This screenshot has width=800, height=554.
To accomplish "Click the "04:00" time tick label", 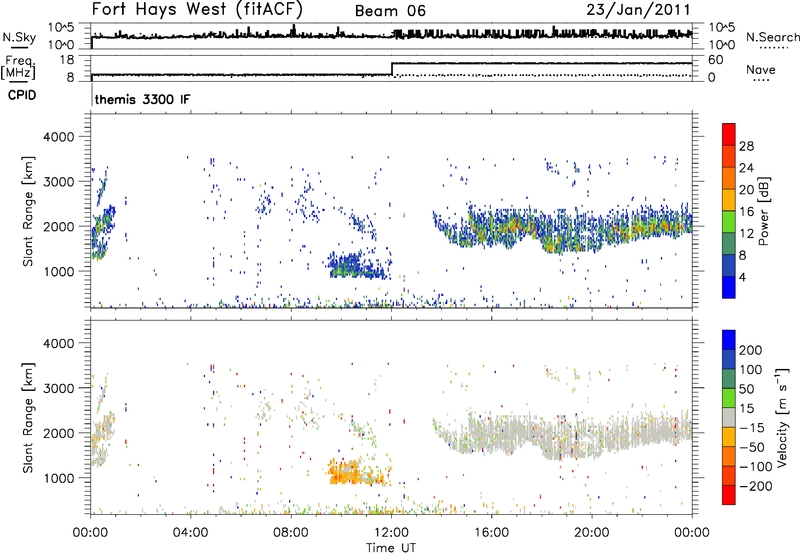I will [190, 533].
